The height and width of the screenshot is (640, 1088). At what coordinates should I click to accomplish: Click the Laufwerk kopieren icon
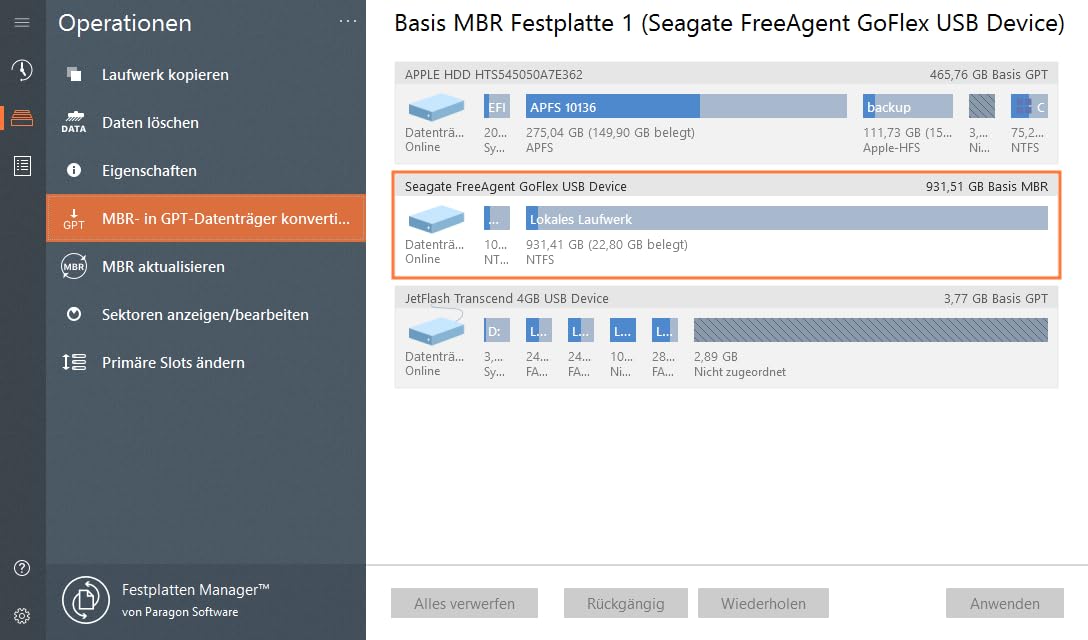coord(74,74)
